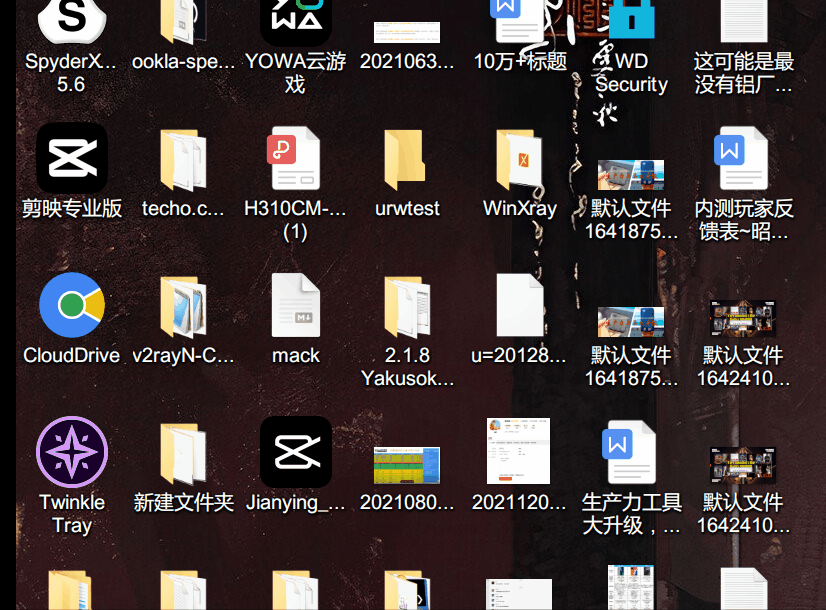Select the u=20128... blank file

click(x=520, y=305)
